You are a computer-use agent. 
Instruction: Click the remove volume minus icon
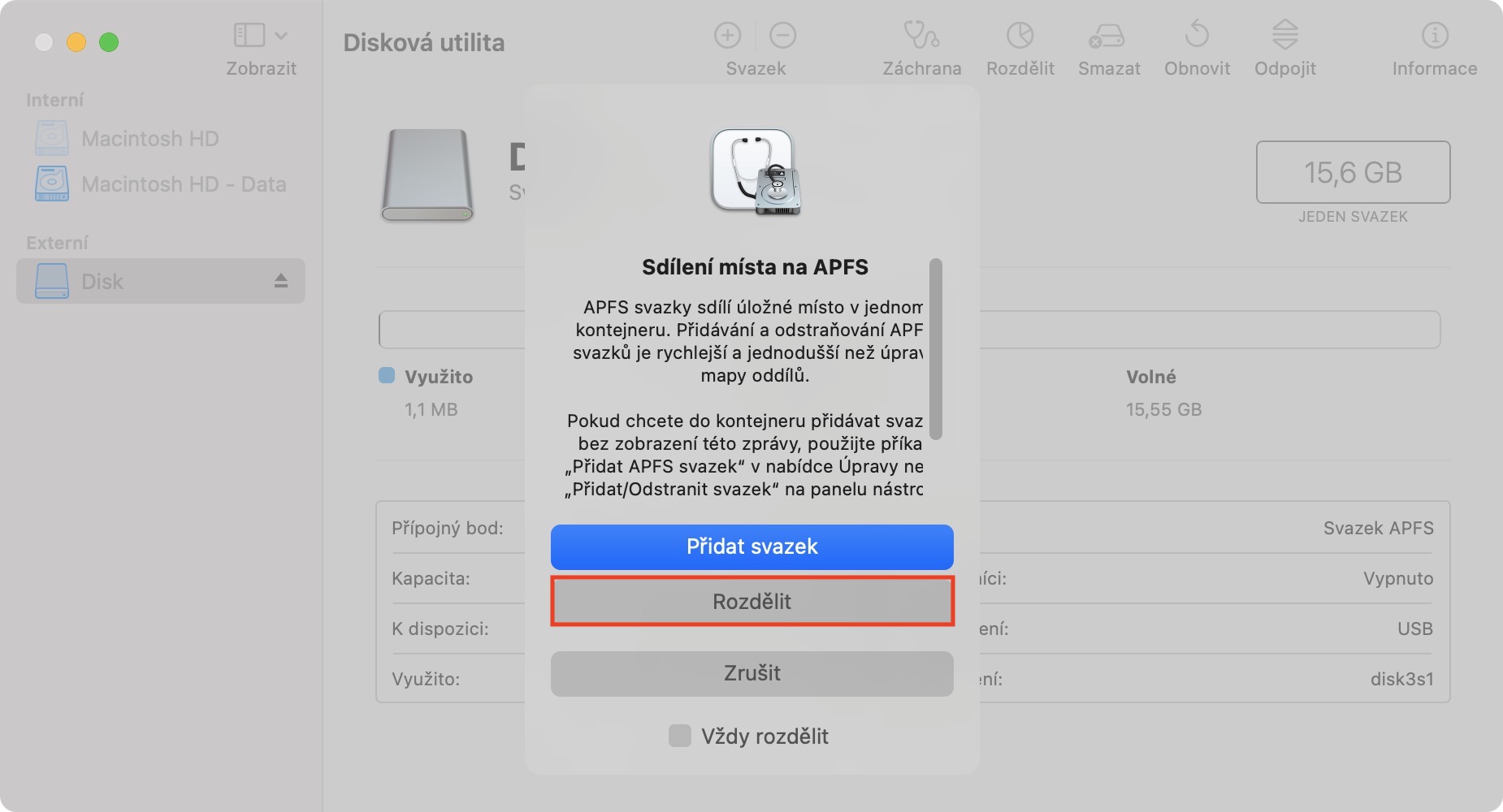pos(782,36)
